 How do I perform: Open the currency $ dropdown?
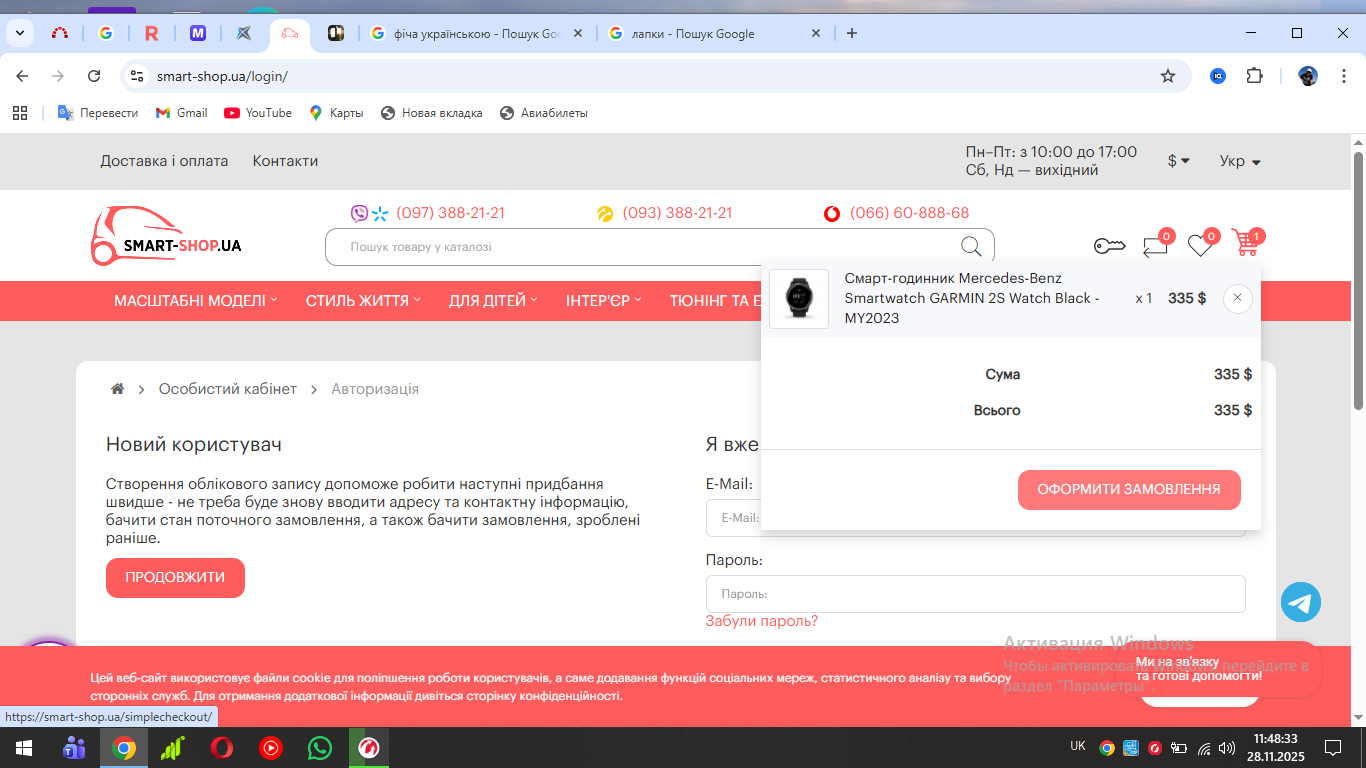[1178, 161]
